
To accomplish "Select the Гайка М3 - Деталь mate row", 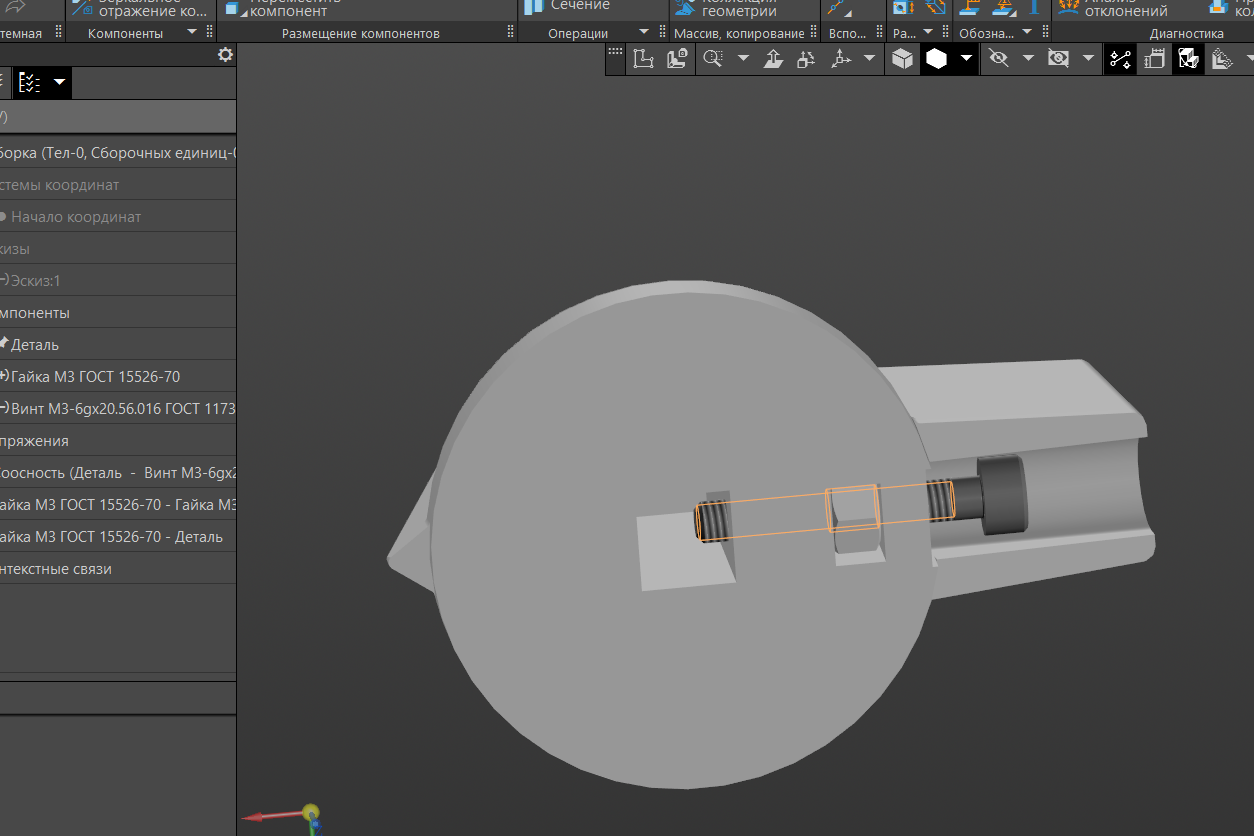I will [x=118, y=537].
